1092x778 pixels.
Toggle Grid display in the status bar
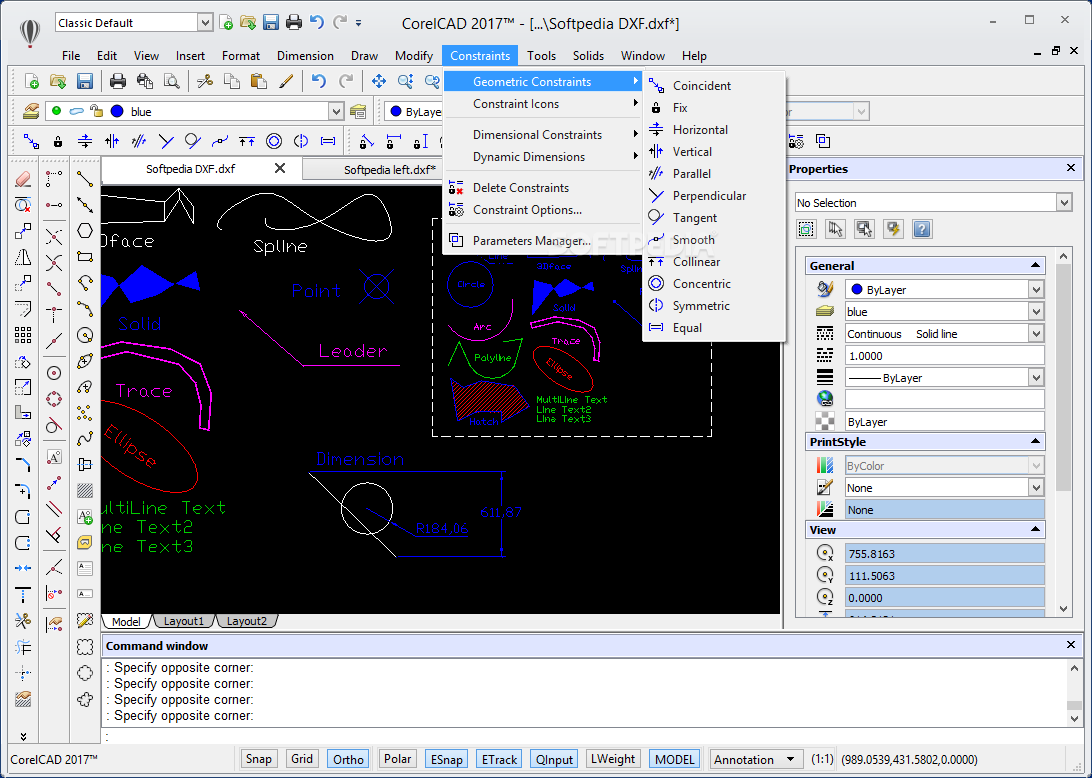click(302, 759)
